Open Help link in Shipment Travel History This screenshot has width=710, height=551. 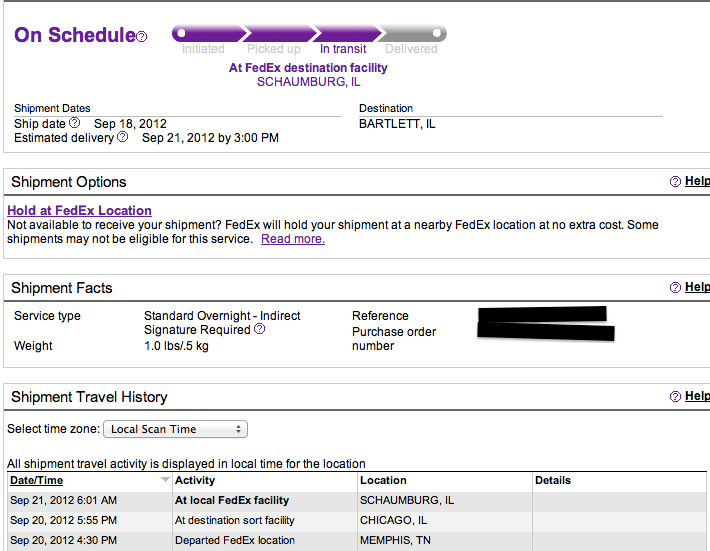[x=697, y=396]
